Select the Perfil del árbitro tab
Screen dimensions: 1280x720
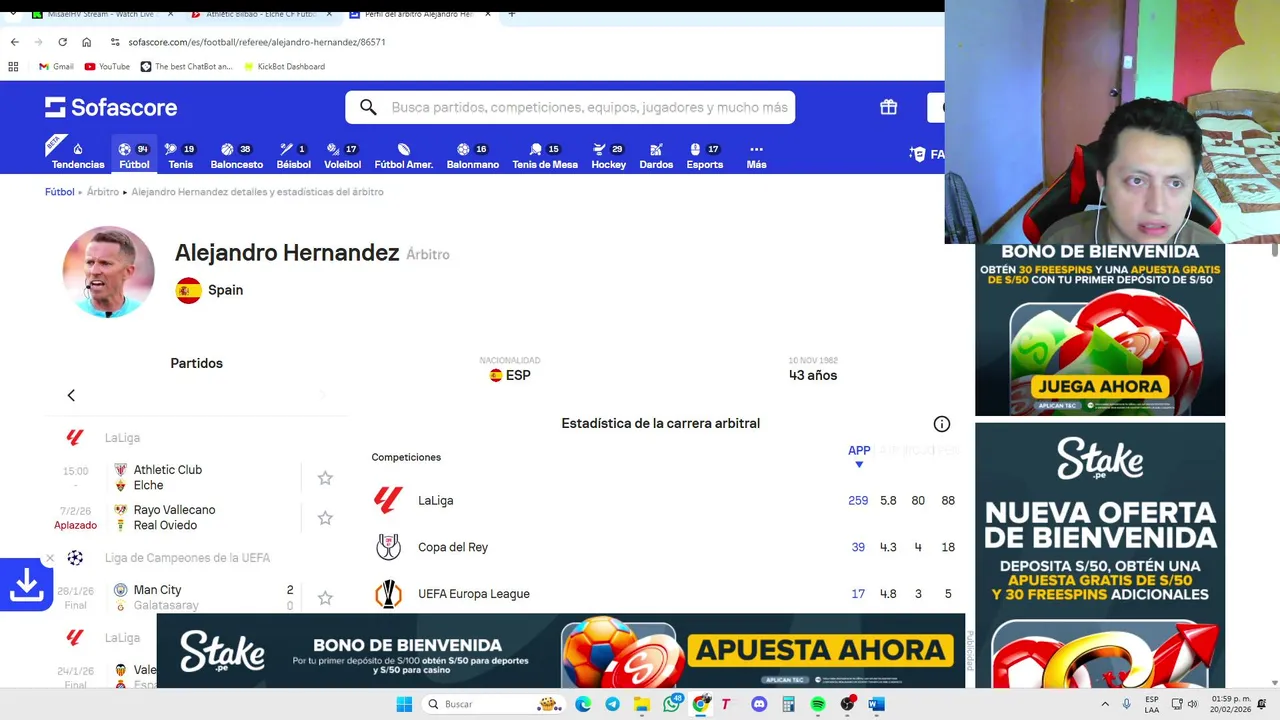pyautogui.click(x=418, y=14)
